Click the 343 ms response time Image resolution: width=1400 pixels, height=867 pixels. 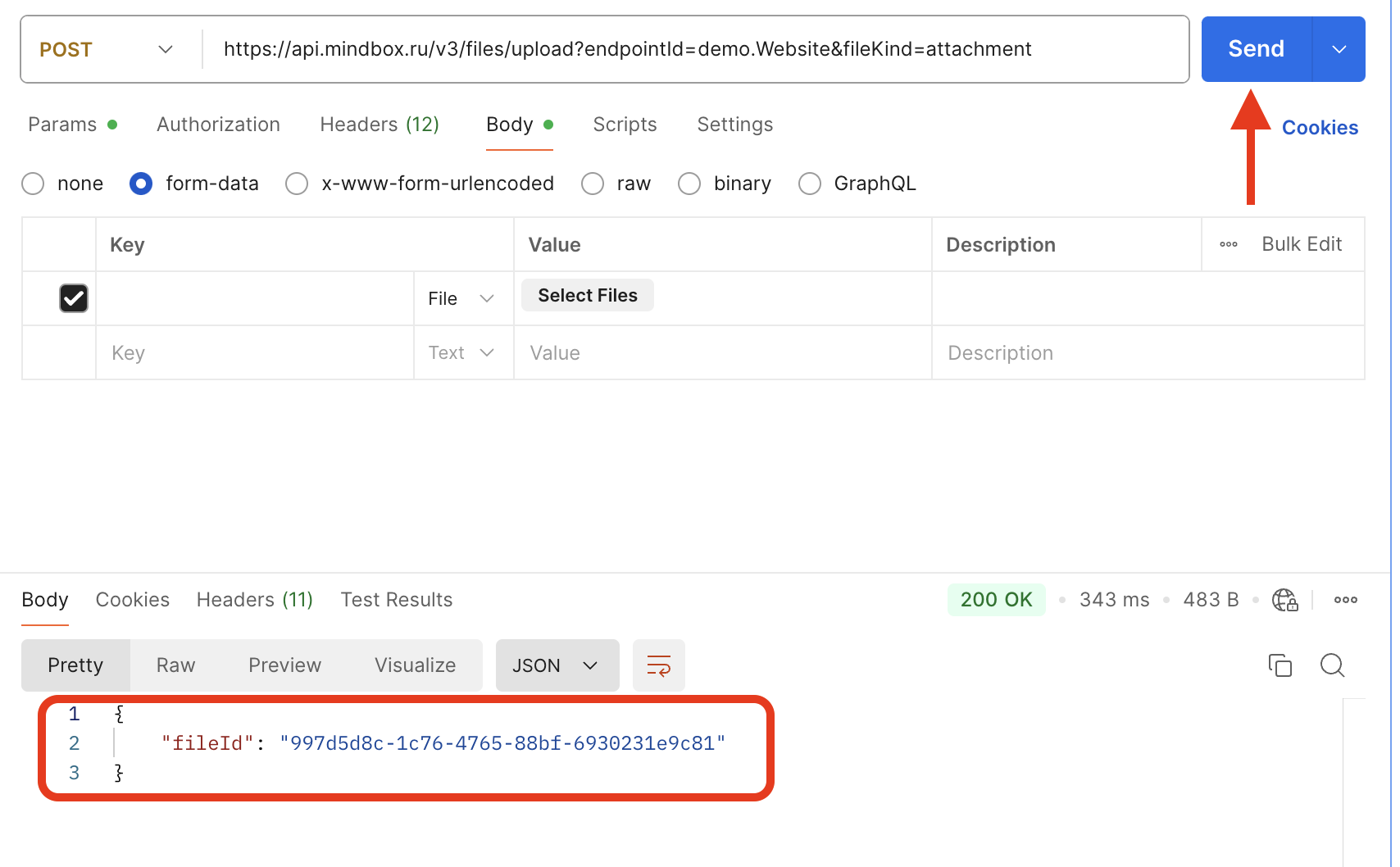[x=1115, y=600]
